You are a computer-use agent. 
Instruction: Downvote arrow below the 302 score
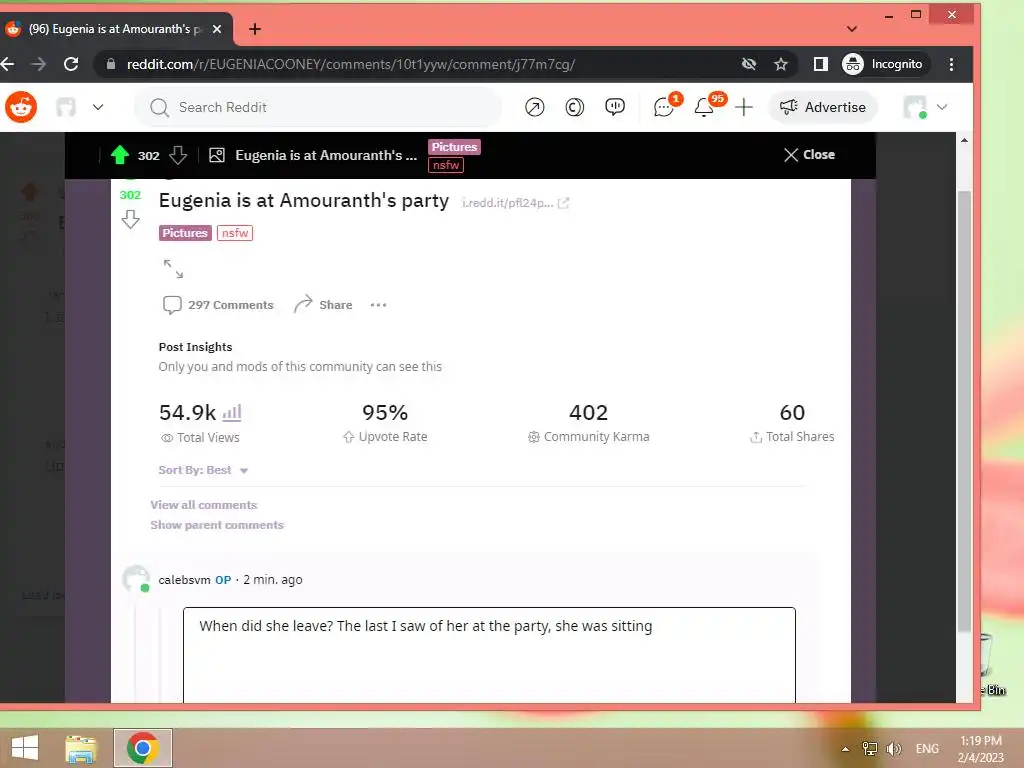tap(131, 219)
